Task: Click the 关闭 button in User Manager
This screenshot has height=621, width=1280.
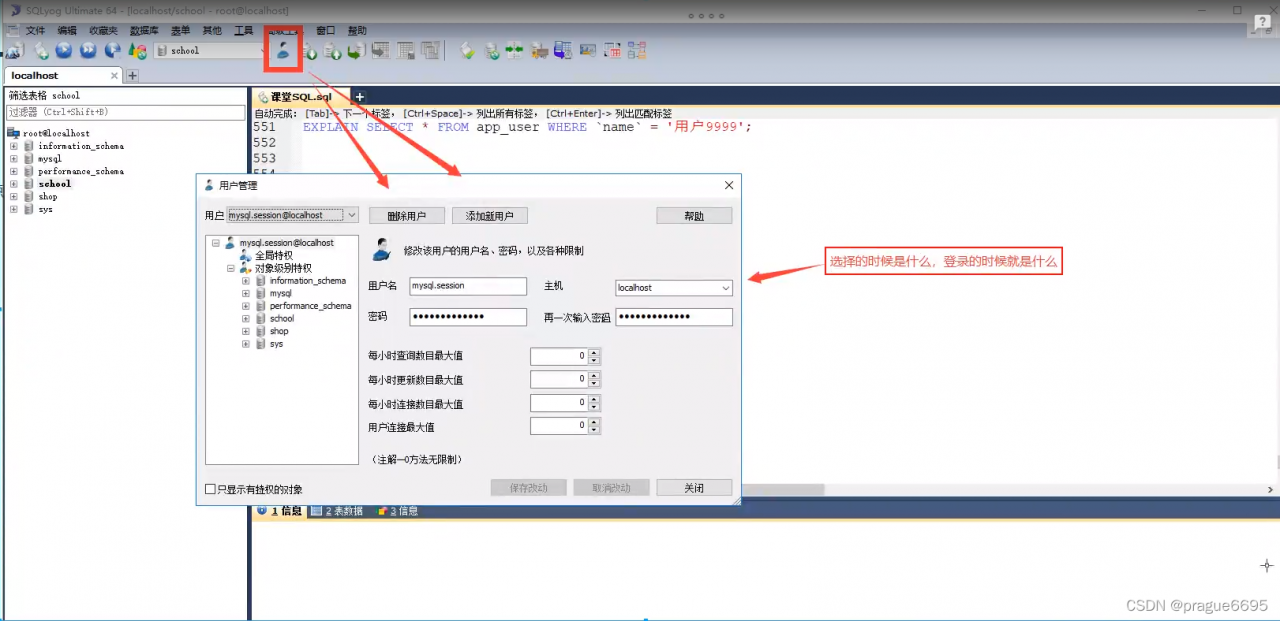Action: (694, 488)
